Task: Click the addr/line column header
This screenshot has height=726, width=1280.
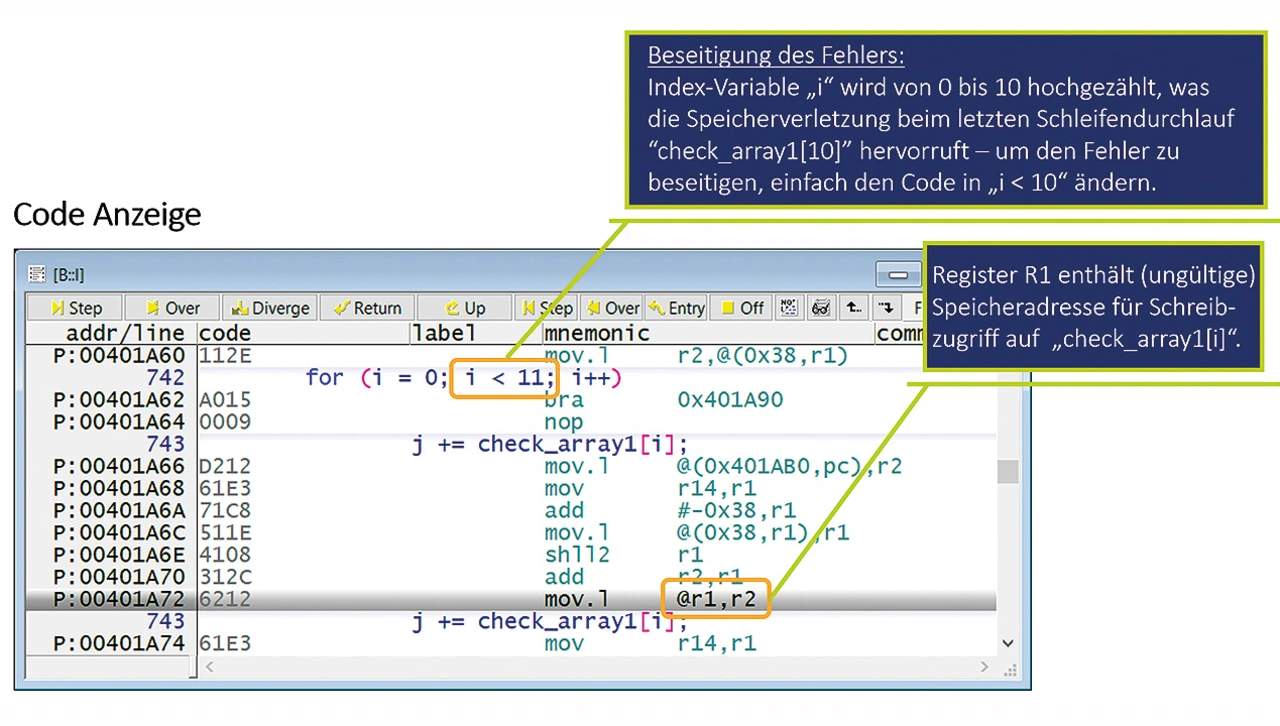Action: tap(112, 333)
